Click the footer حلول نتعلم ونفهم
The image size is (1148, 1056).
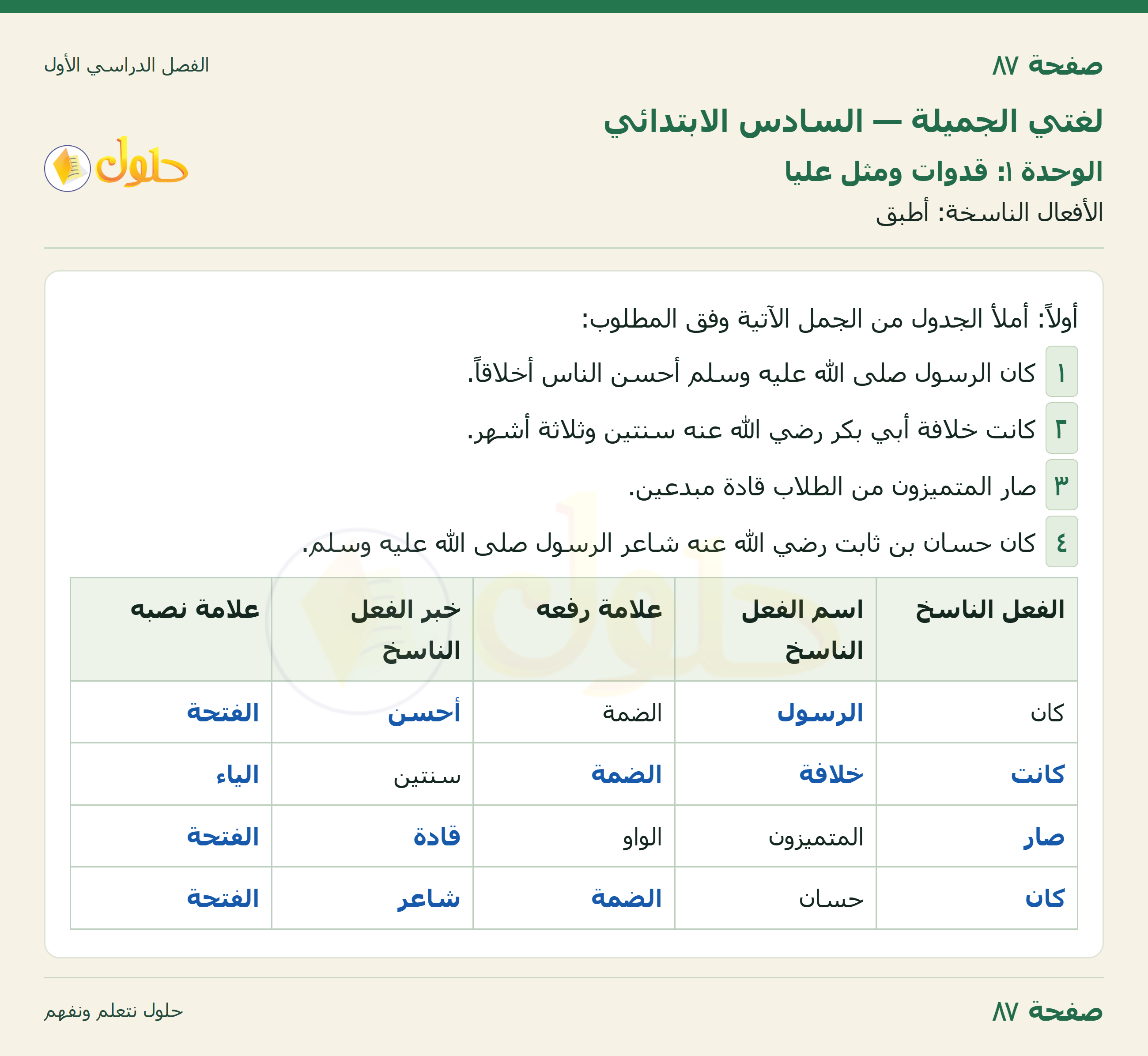(x=113, y=1011)
